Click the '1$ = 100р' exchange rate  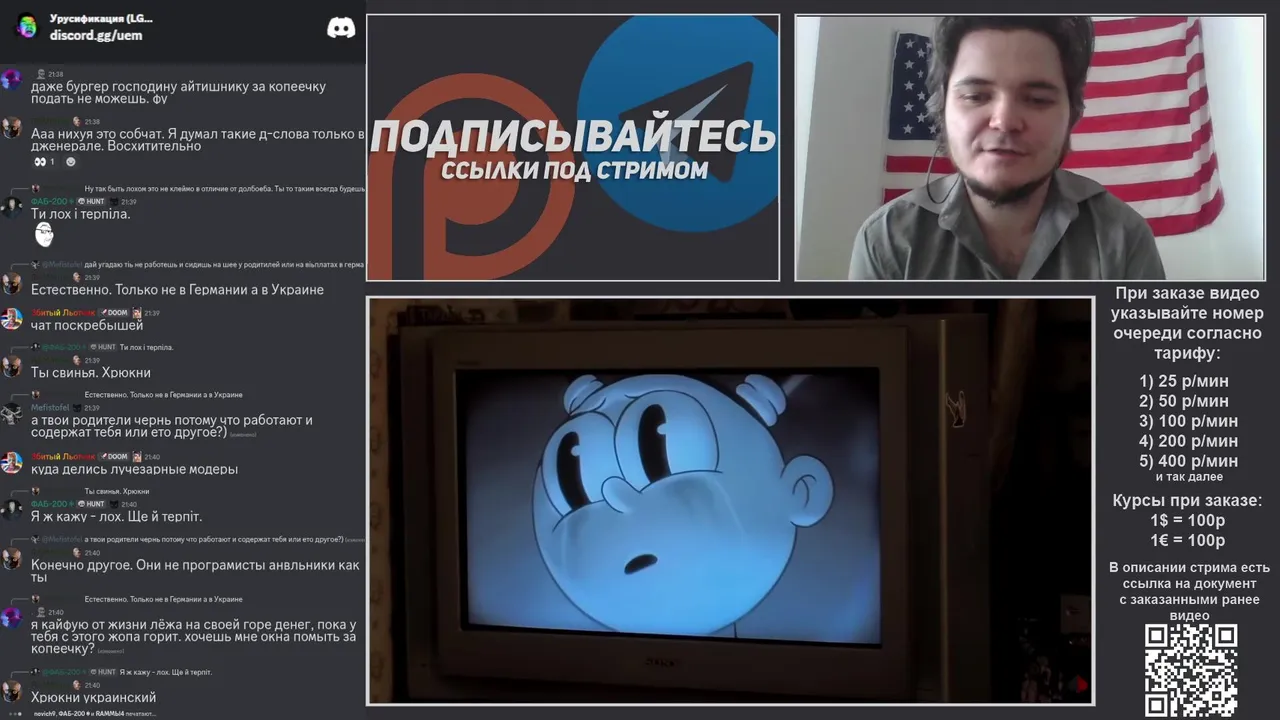tap(1187, 520)
